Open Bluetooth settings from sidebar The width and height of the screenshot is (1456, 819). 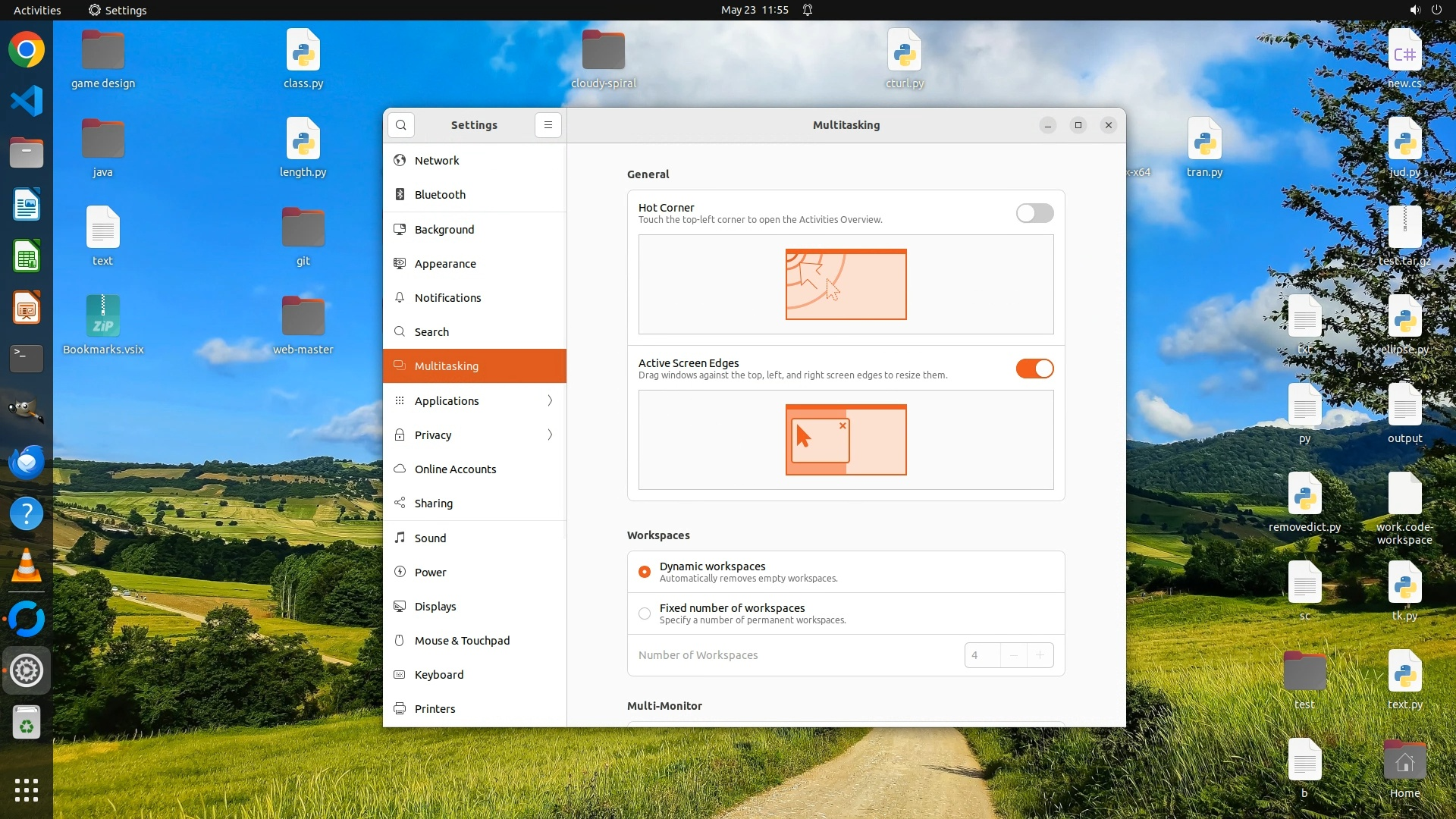pos(440,195)
